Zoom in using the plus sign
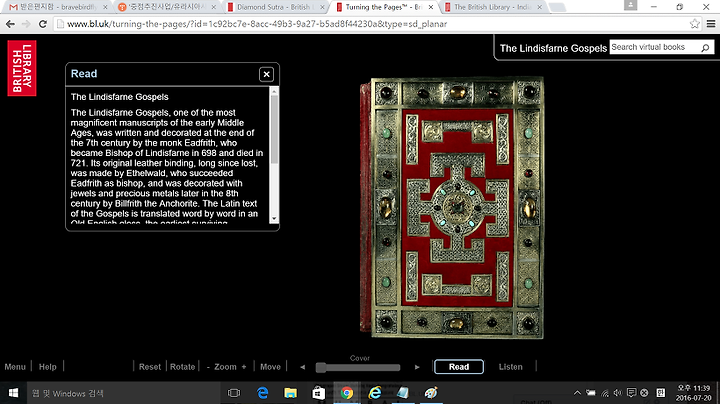The width and height of the screenshot is (720, 404). 244,367
